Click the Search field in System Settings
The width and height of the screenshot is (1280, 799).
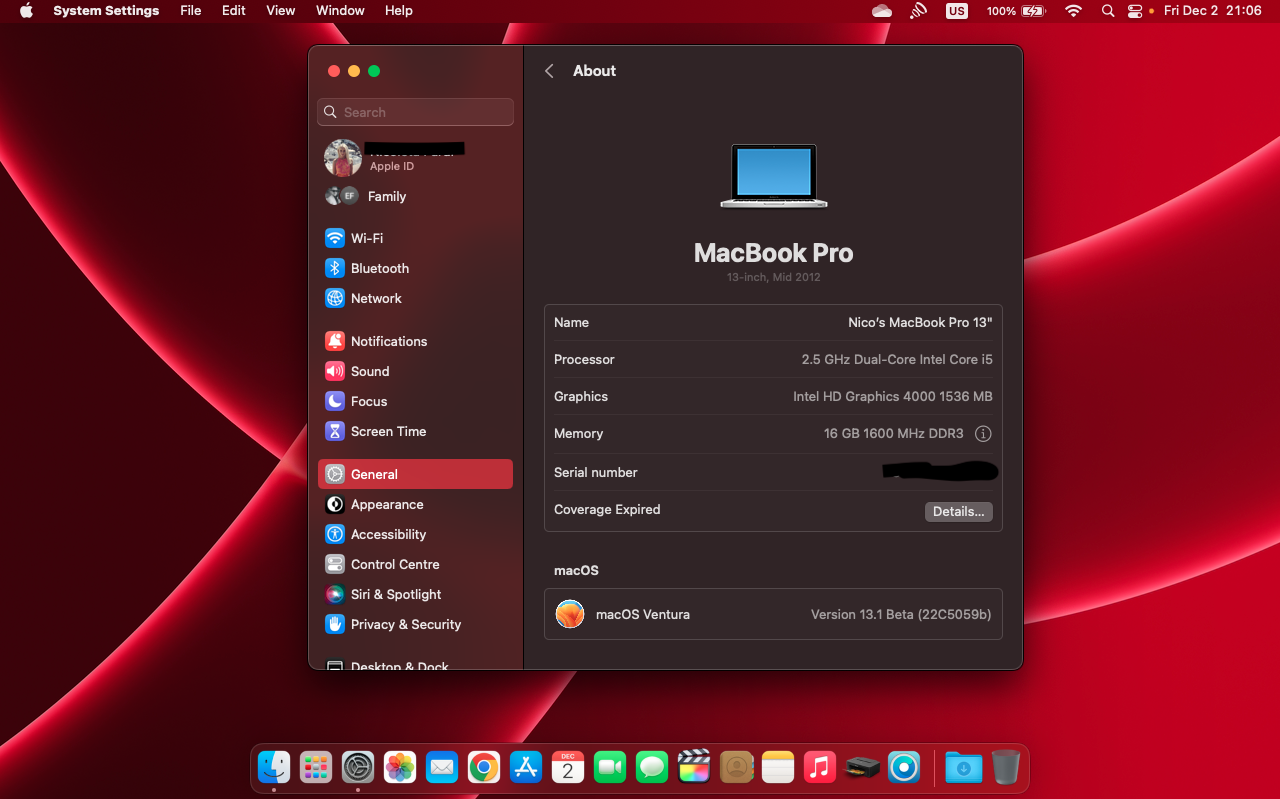[415, 112]
